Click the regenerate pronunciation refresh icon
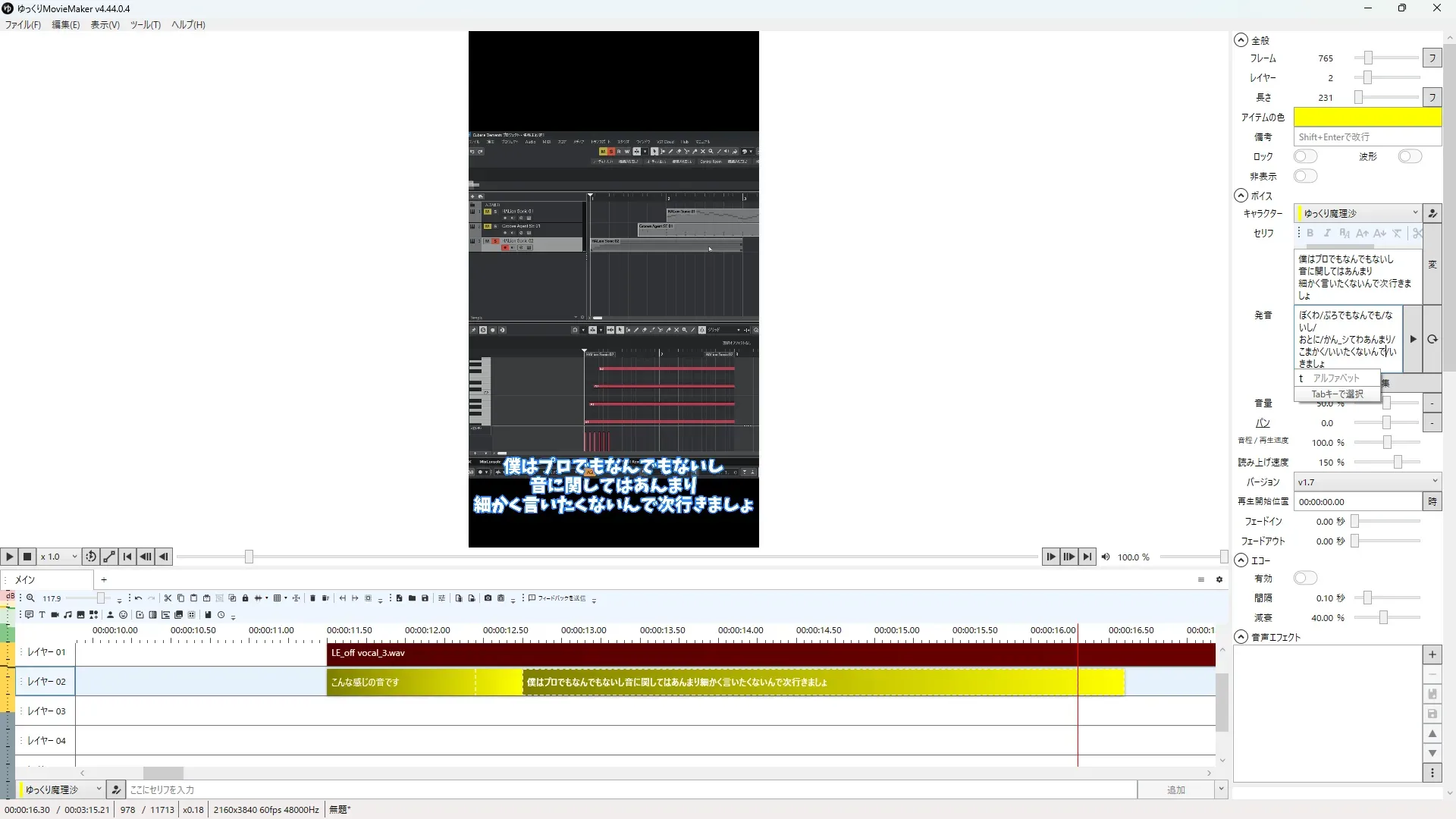Viewport: 1456px width, 819px height. click(x=1432, y=339)
